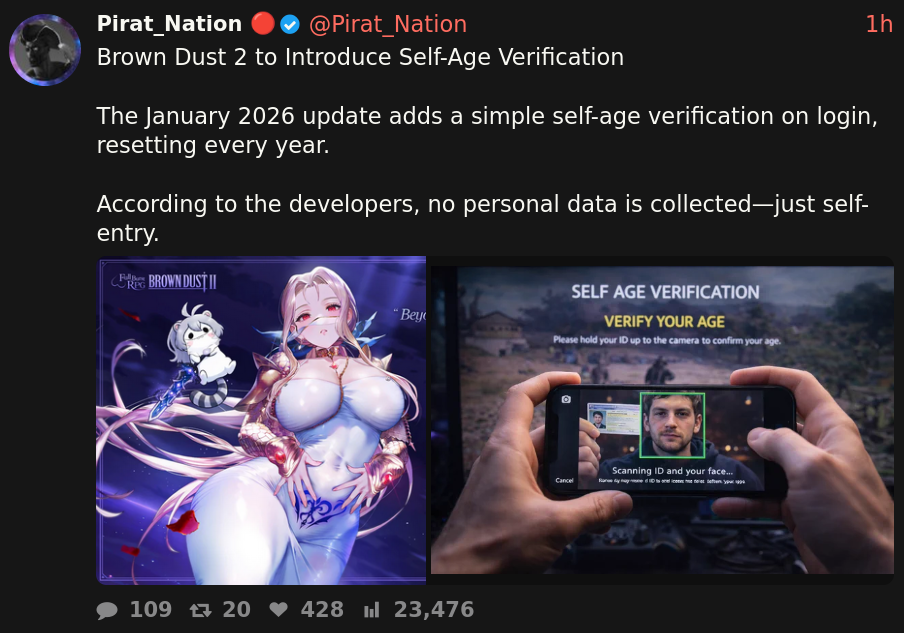Open the Self Age Verification phone photo

tap(662, 420)
